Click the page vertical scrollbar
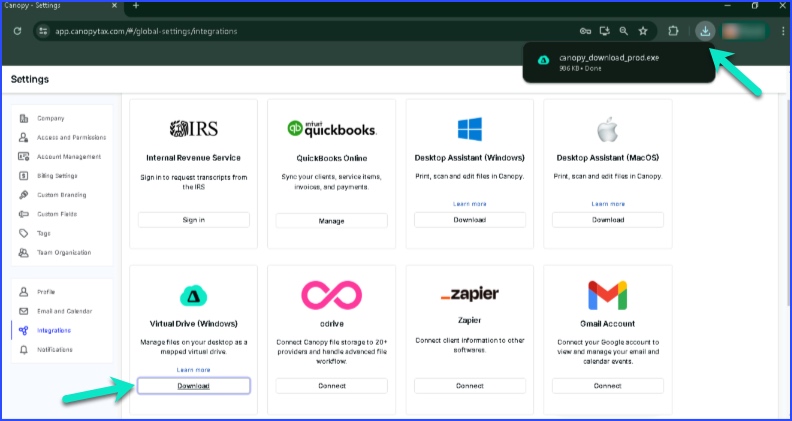The width and height of the screenshot is (792, 421). coord(789,202)
